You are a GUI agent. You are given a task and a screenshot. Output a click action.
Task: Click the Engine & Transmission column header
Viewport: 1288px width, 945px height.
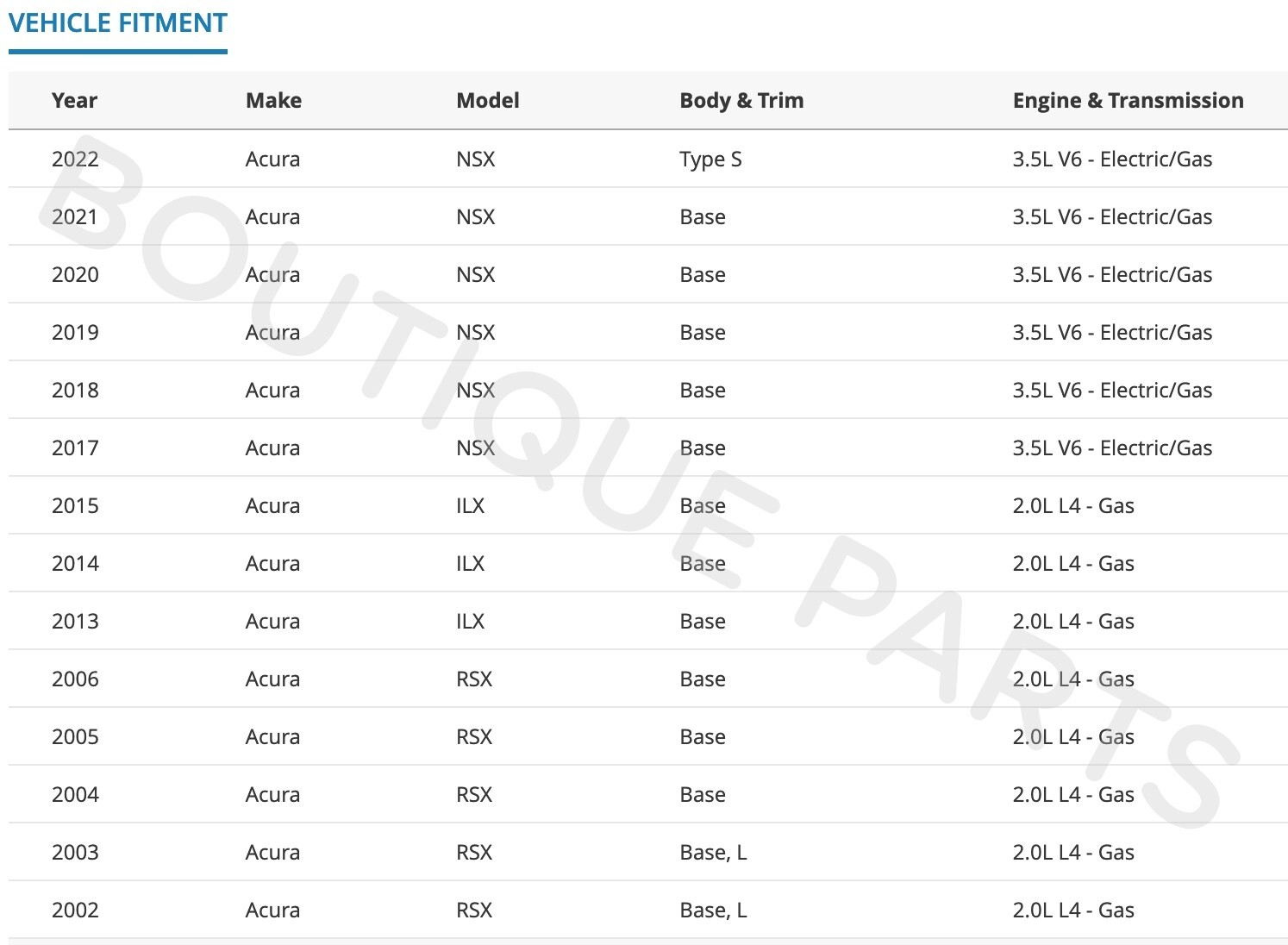[1128, 101]
